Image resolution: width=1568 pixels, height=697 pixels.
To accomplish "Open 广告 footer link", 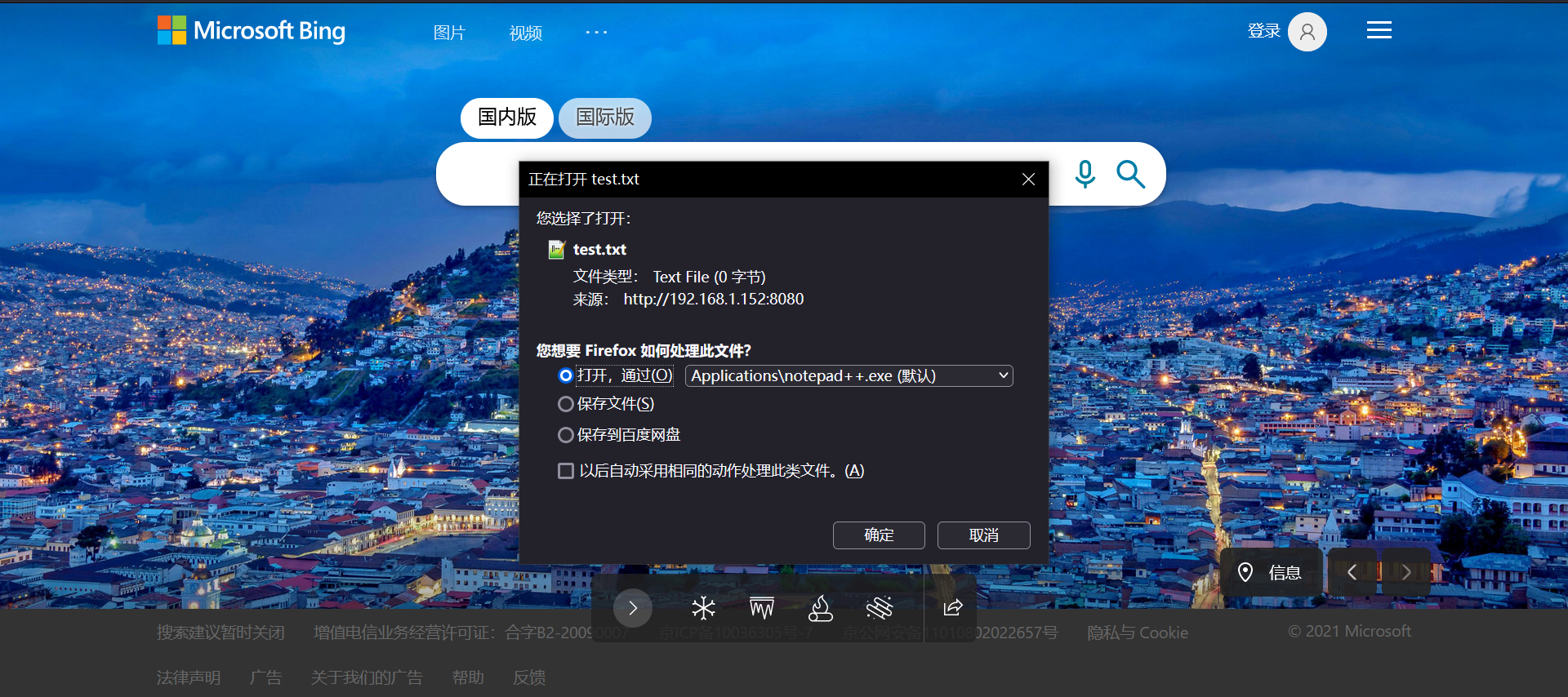I will (x=265, y=677).
